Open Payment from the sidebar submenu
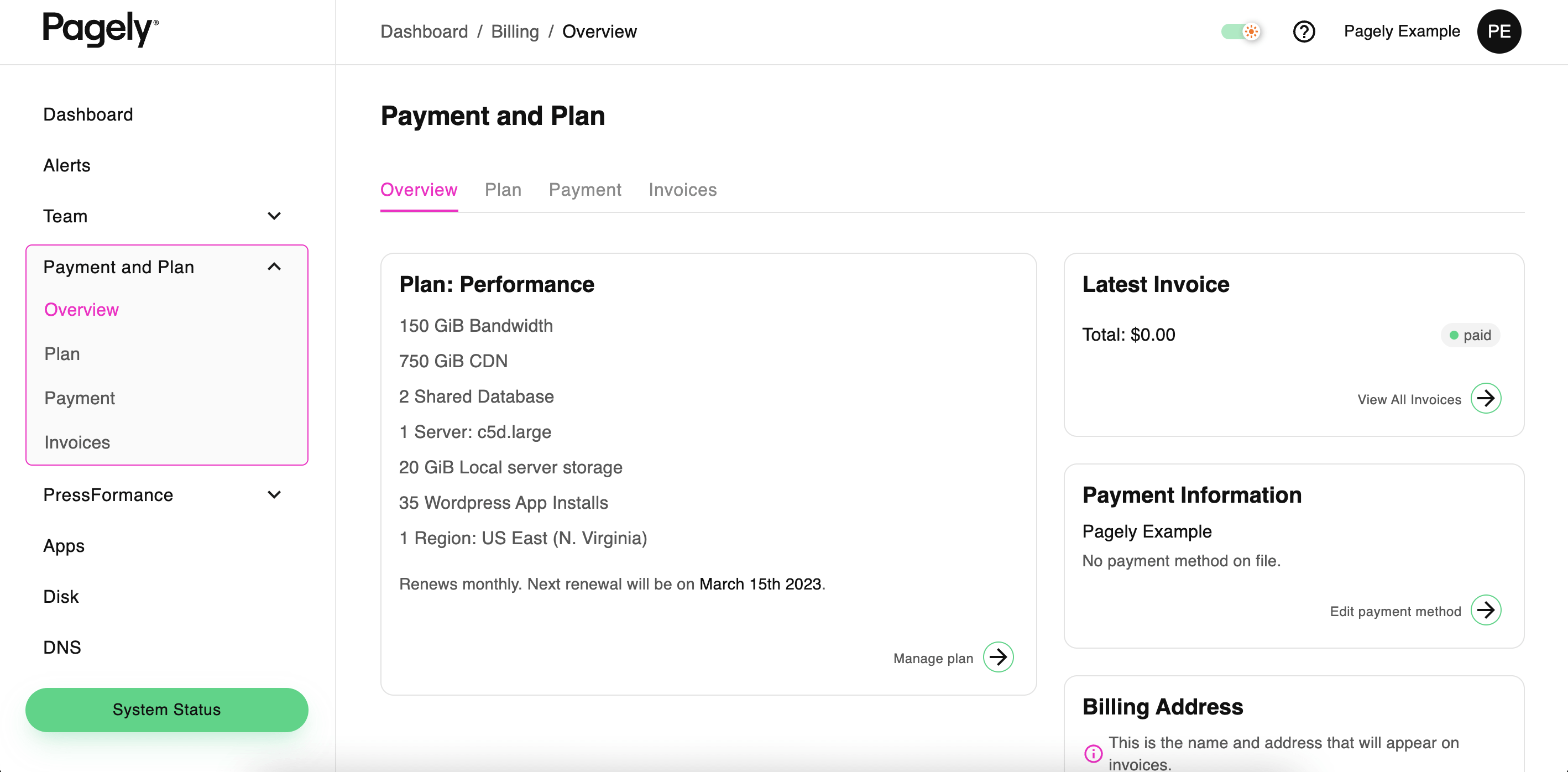The image size is (1568, 772). coord(79,398)
